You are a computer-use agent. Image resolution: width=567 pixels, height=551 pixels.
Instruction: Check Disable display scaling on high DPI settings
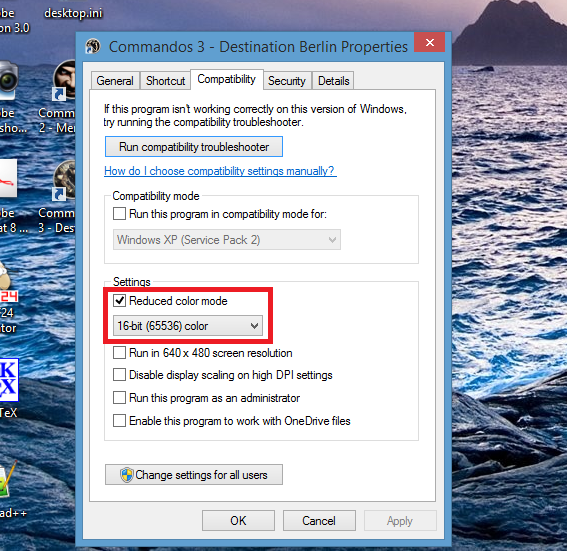[x=119, y=375]
